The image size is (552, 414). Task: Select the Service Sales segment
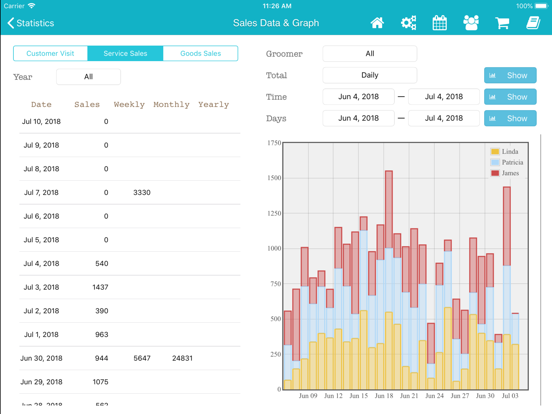(125, 54)
